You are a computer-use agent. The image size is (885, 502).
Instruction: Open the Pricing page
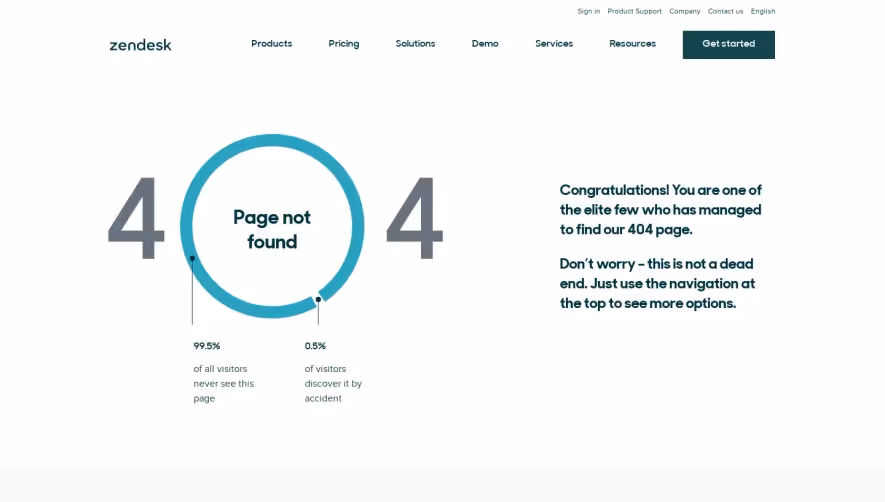[x=344, y=44]
